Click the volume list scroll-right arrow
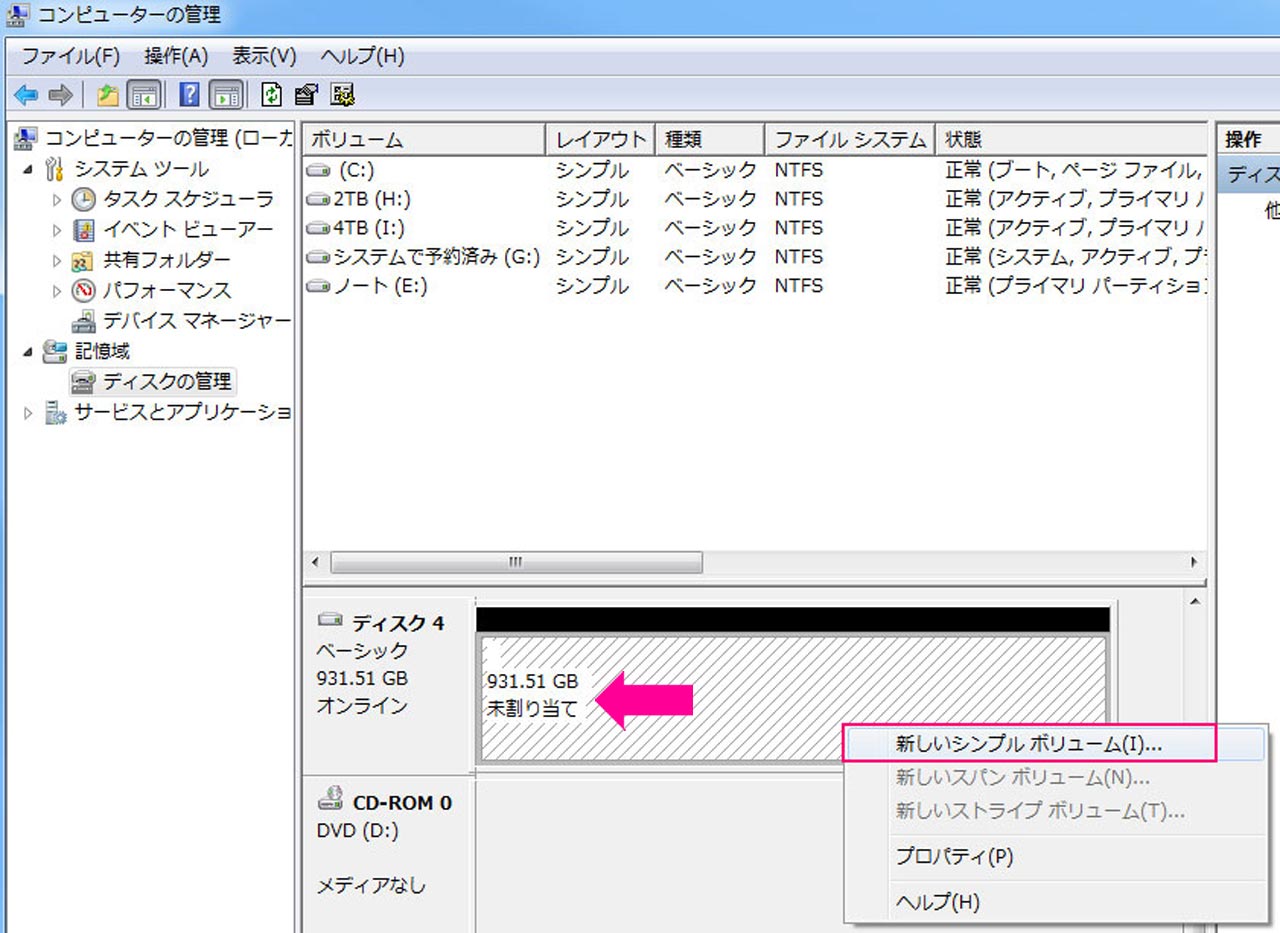 click(1193, 562)
